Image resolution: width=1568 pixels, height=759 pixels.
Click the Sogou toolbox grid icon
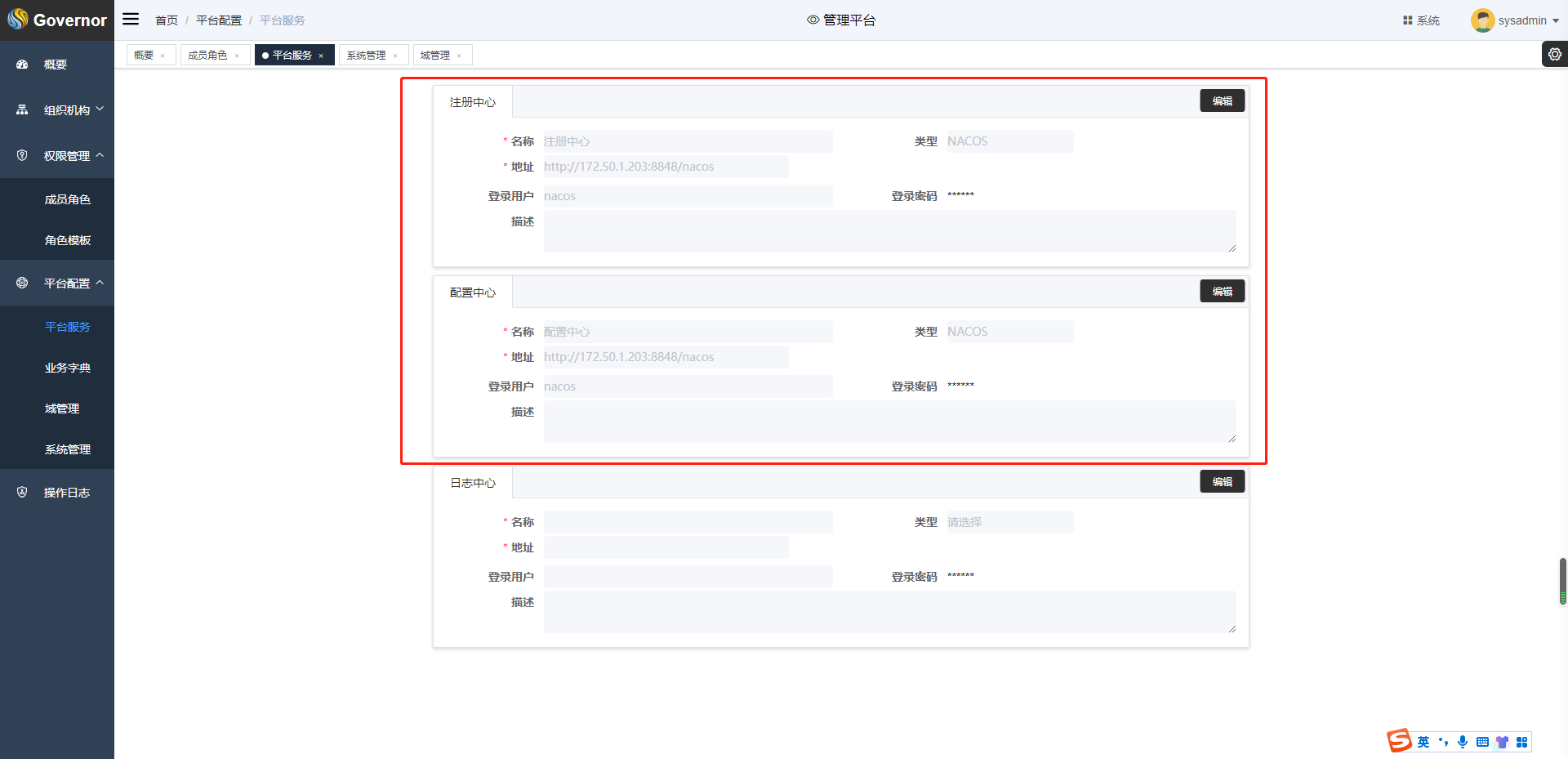pos(1521,742)
